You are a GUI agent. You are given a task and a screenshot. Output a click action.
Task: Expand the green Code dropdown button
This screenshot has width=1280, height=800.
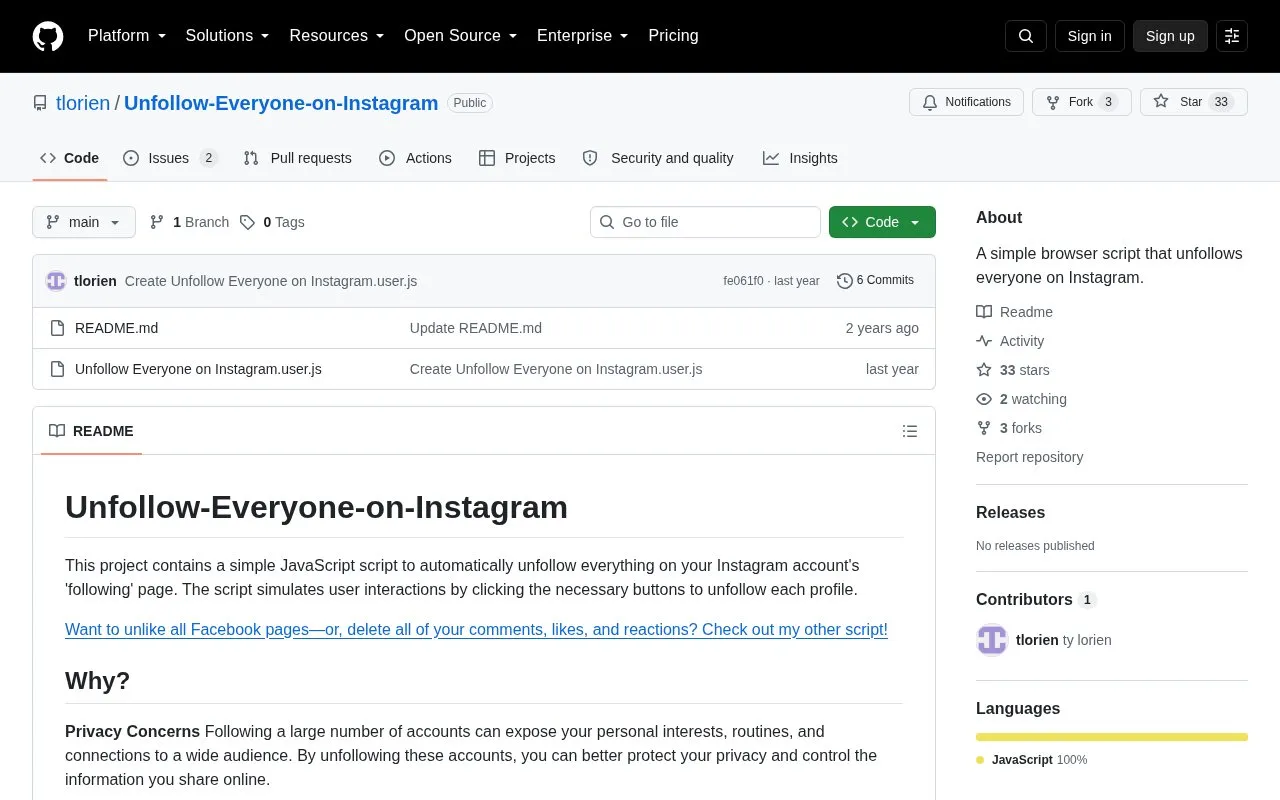[x=882, y=222]
